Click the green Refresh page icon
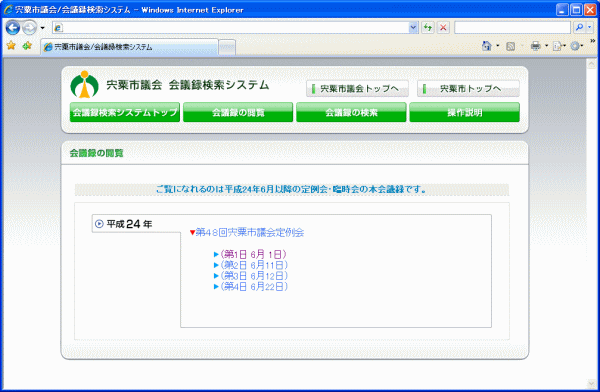 tap(428, 28)
